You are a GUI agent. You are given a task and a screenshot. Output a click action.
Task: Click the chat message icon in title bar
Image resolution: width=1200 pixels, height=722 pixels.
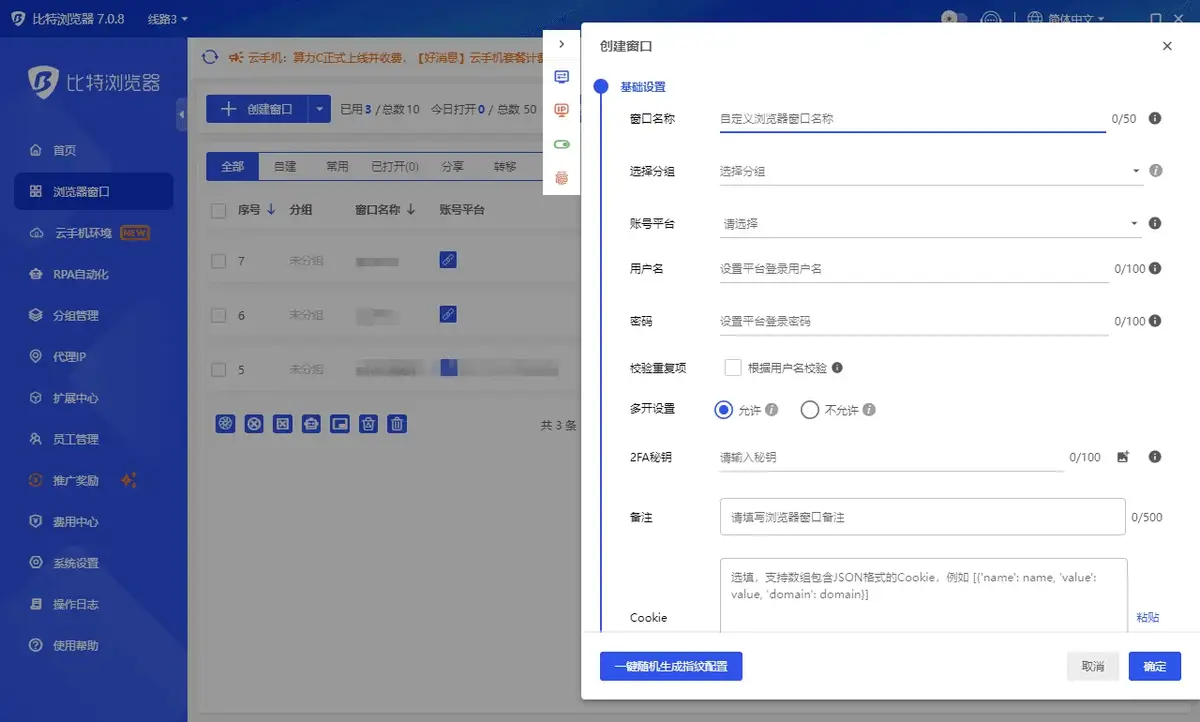pos(991,19)
